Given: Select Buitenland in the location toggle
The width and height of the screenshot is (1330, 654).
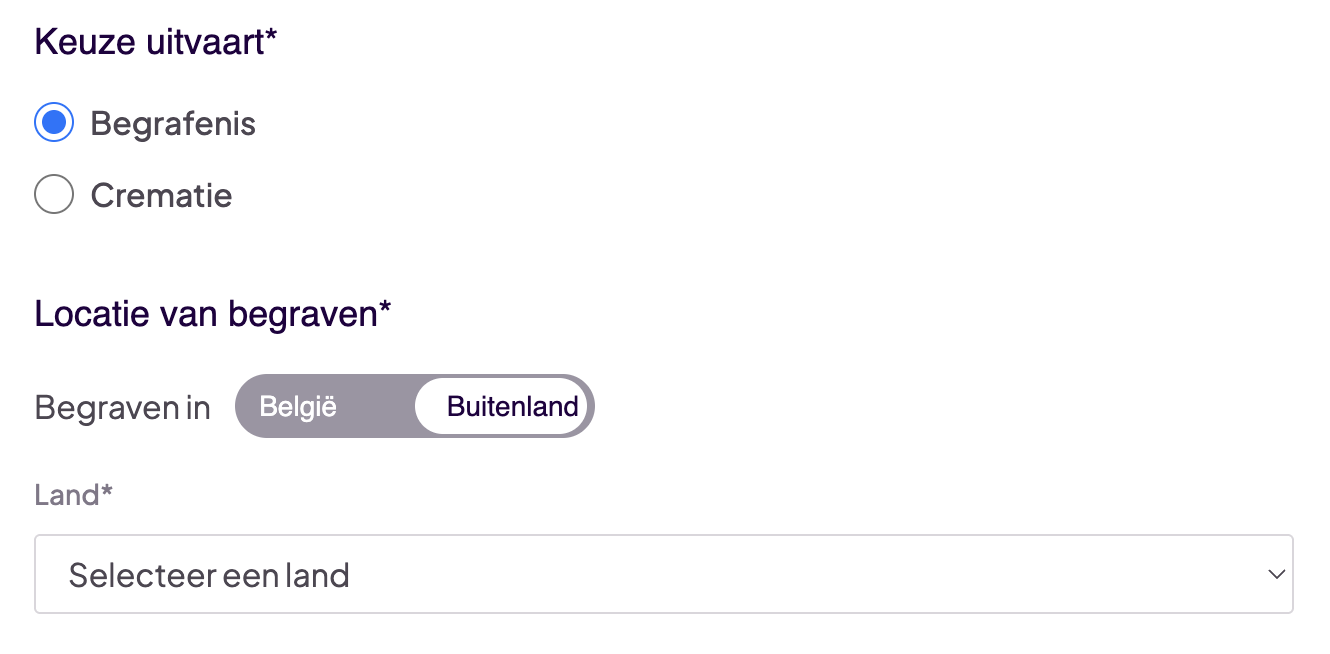Looking at the screenshot, I should (x=512, y=407).
